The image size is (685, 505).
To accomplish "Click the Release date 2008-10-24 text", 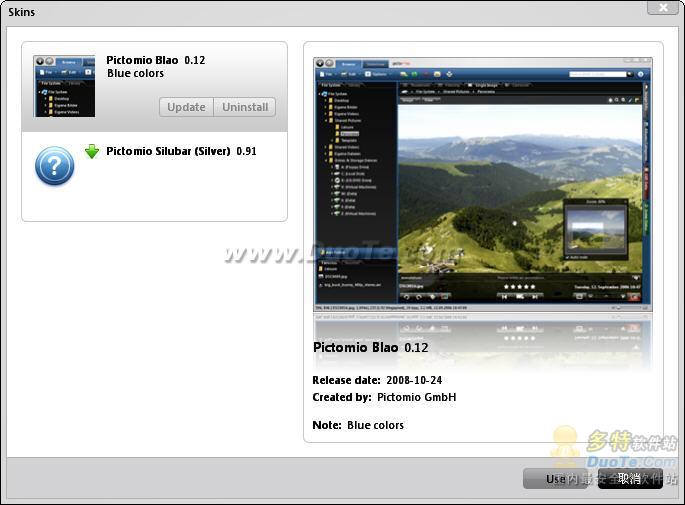I will click(377, 380).
